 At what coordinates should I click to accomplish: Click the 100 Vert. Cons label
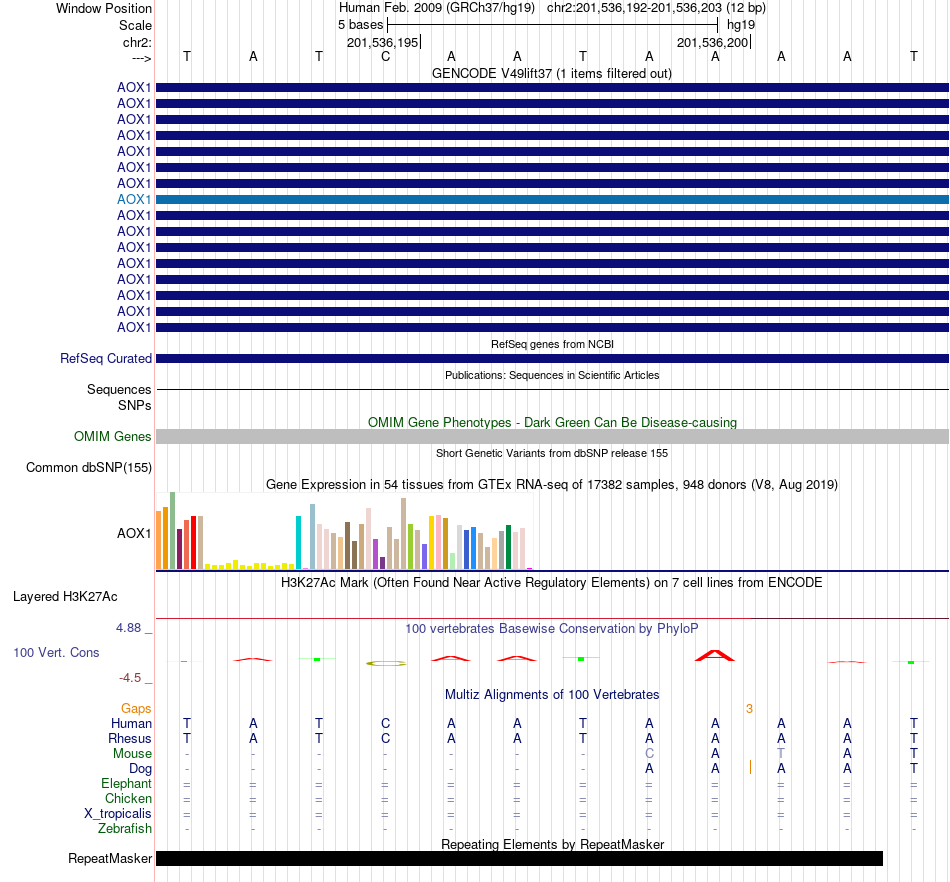56,652
